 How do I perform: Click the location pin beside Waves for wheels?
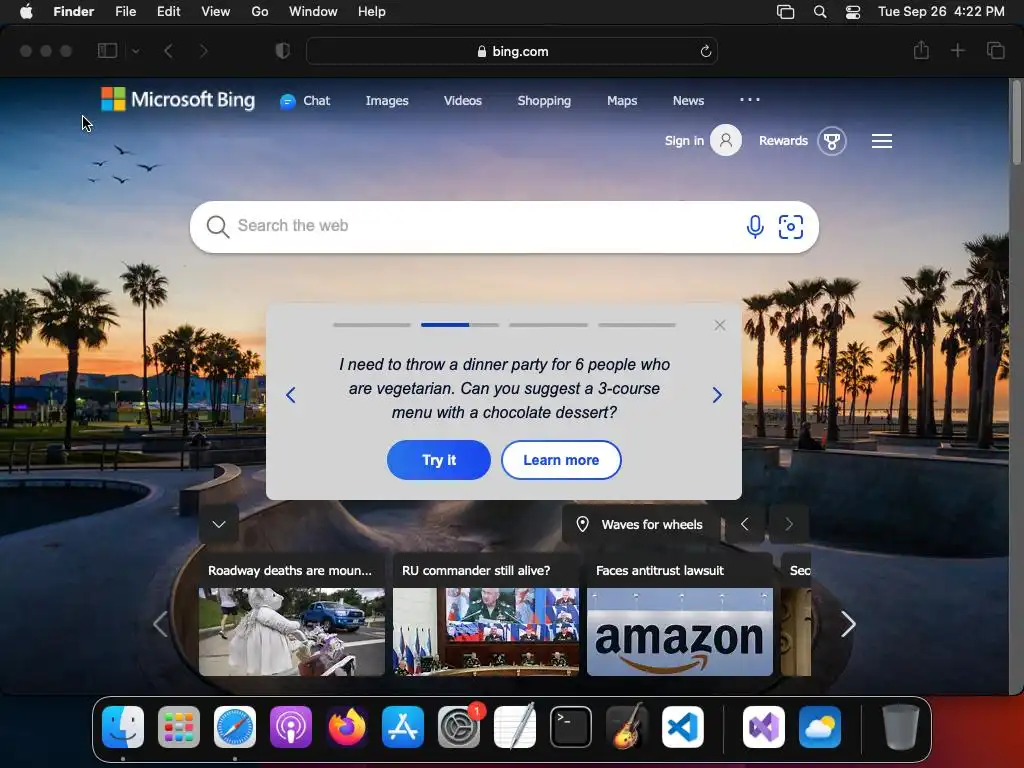pyautogui.click(x=583, y=524)
